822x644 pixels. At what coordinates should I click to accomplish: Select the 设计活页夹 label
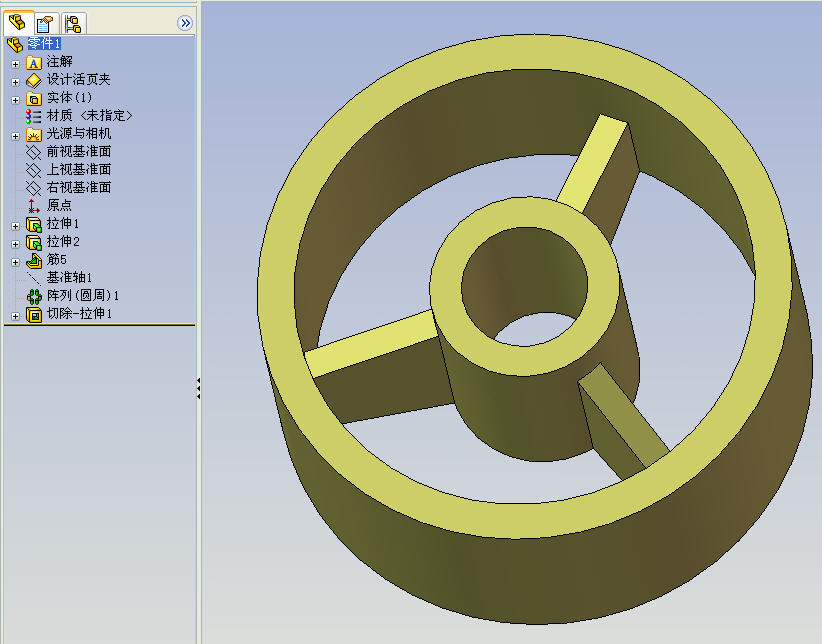coord(79,80)
